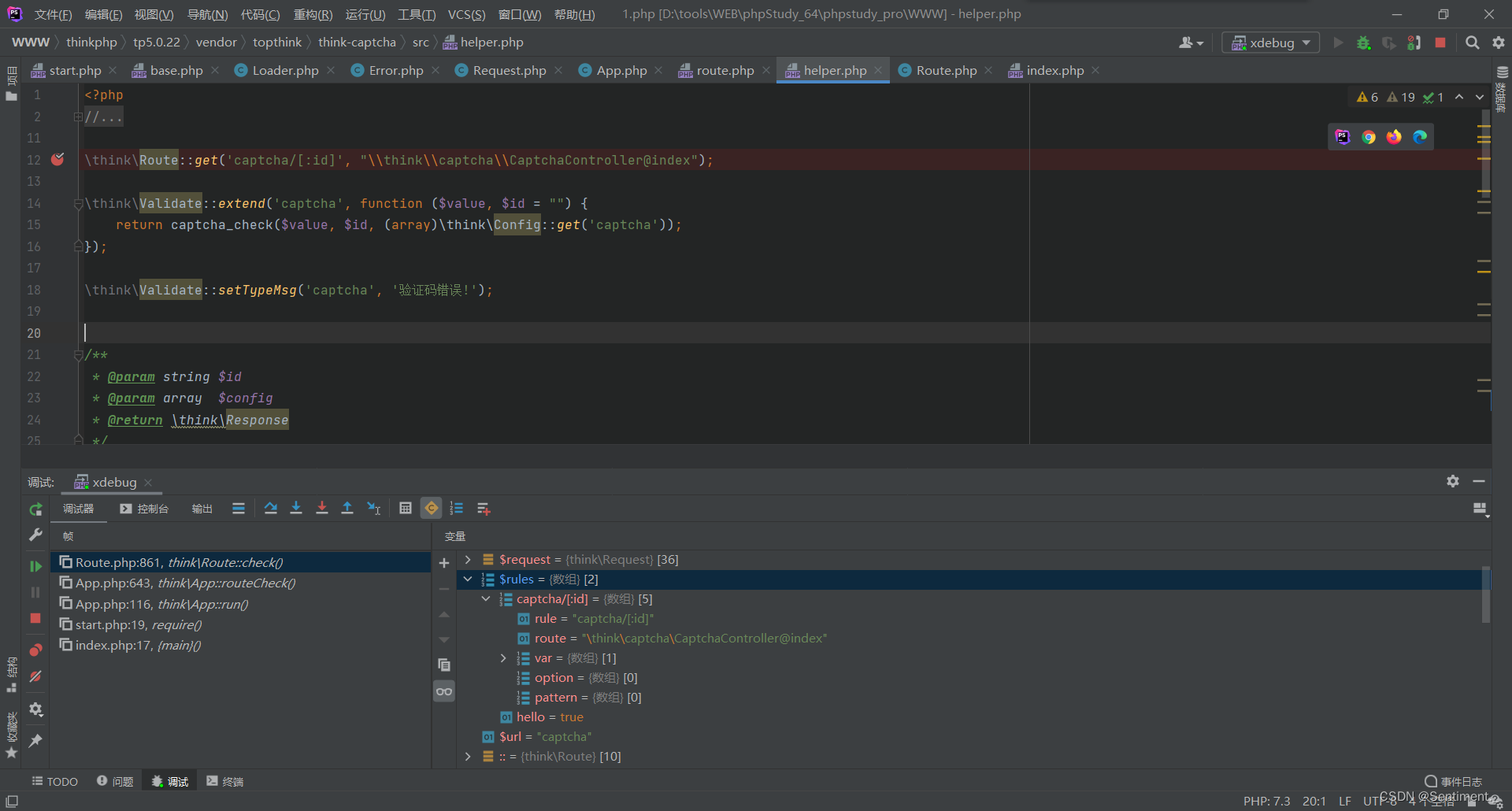Close the helper.php tab
The image size is (1512, 811).
point(878,70)
